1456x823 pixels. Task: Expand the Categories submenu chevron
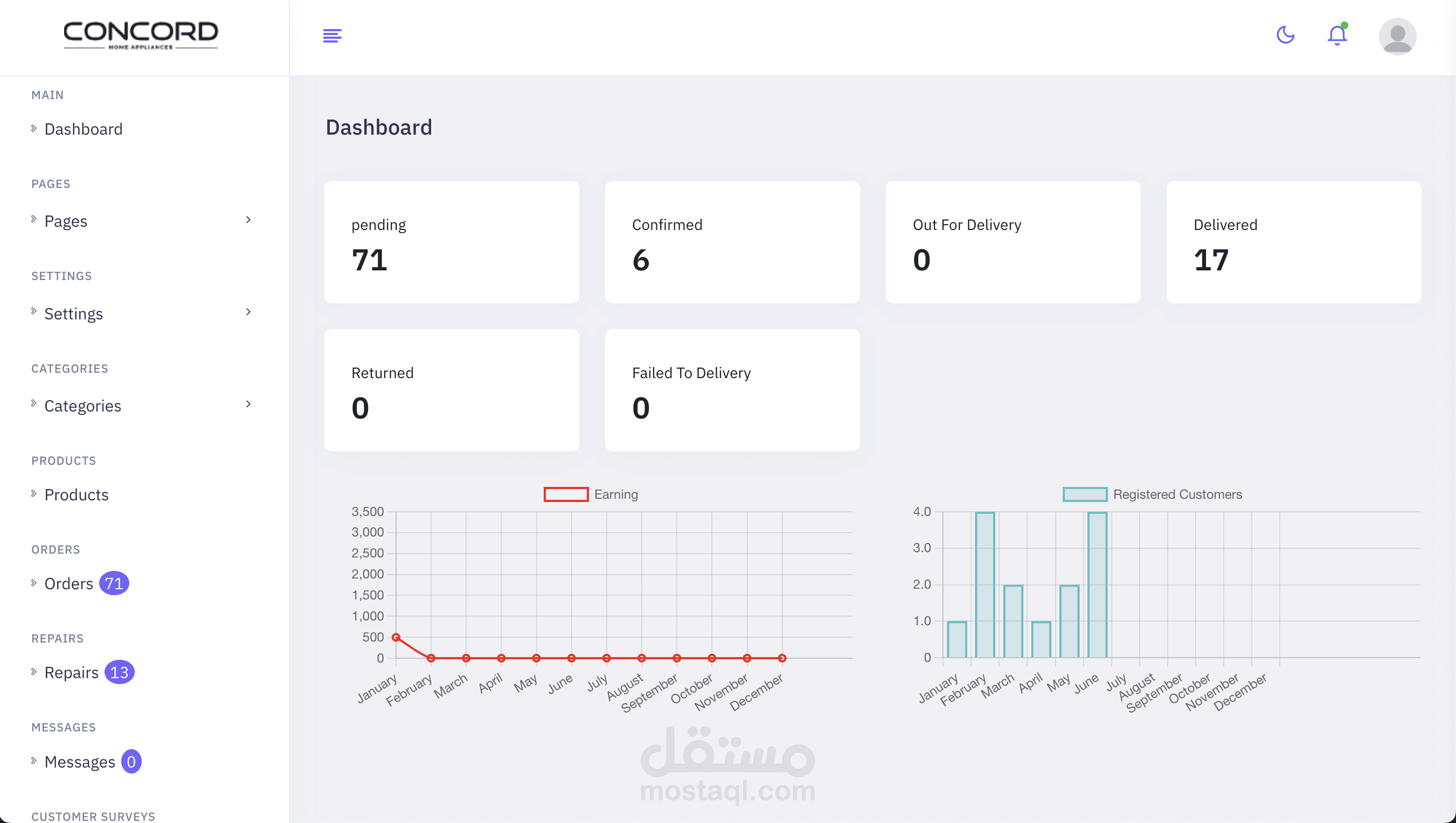coord(248,404)
